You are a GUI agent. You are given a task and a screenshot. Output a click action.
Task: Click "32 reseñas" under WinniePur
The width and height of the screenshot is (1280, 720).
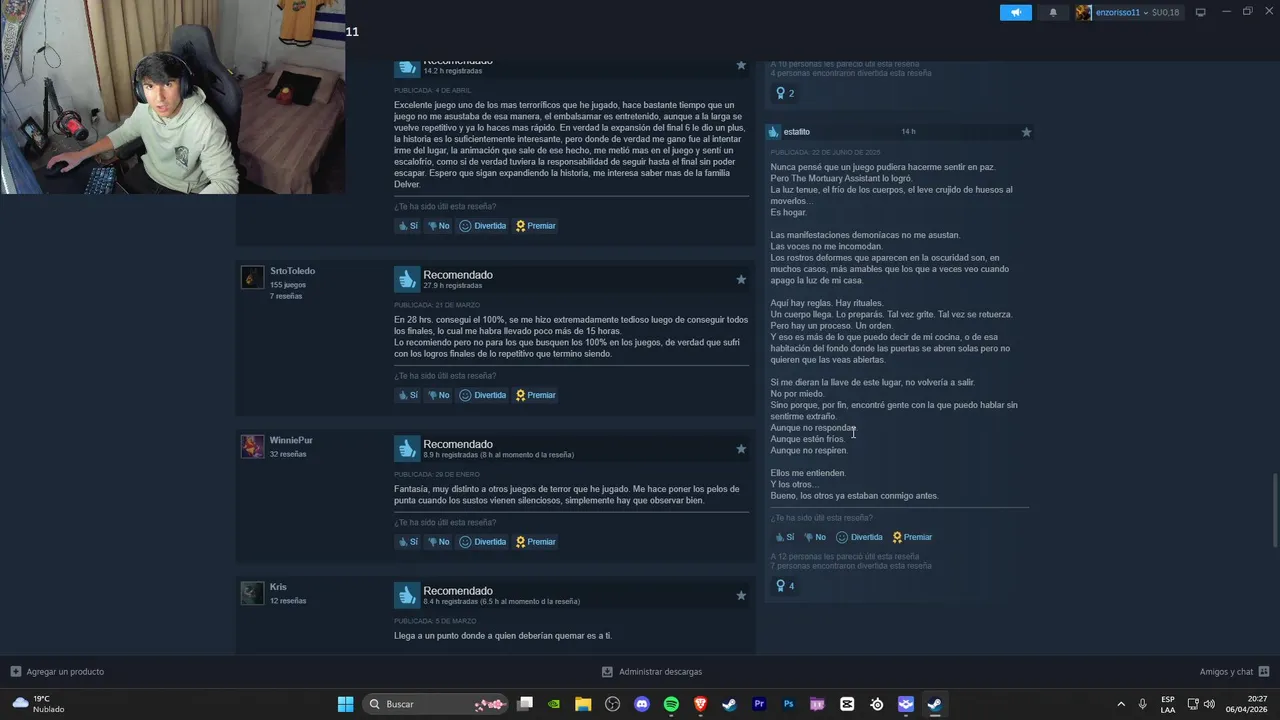point(288,454)
